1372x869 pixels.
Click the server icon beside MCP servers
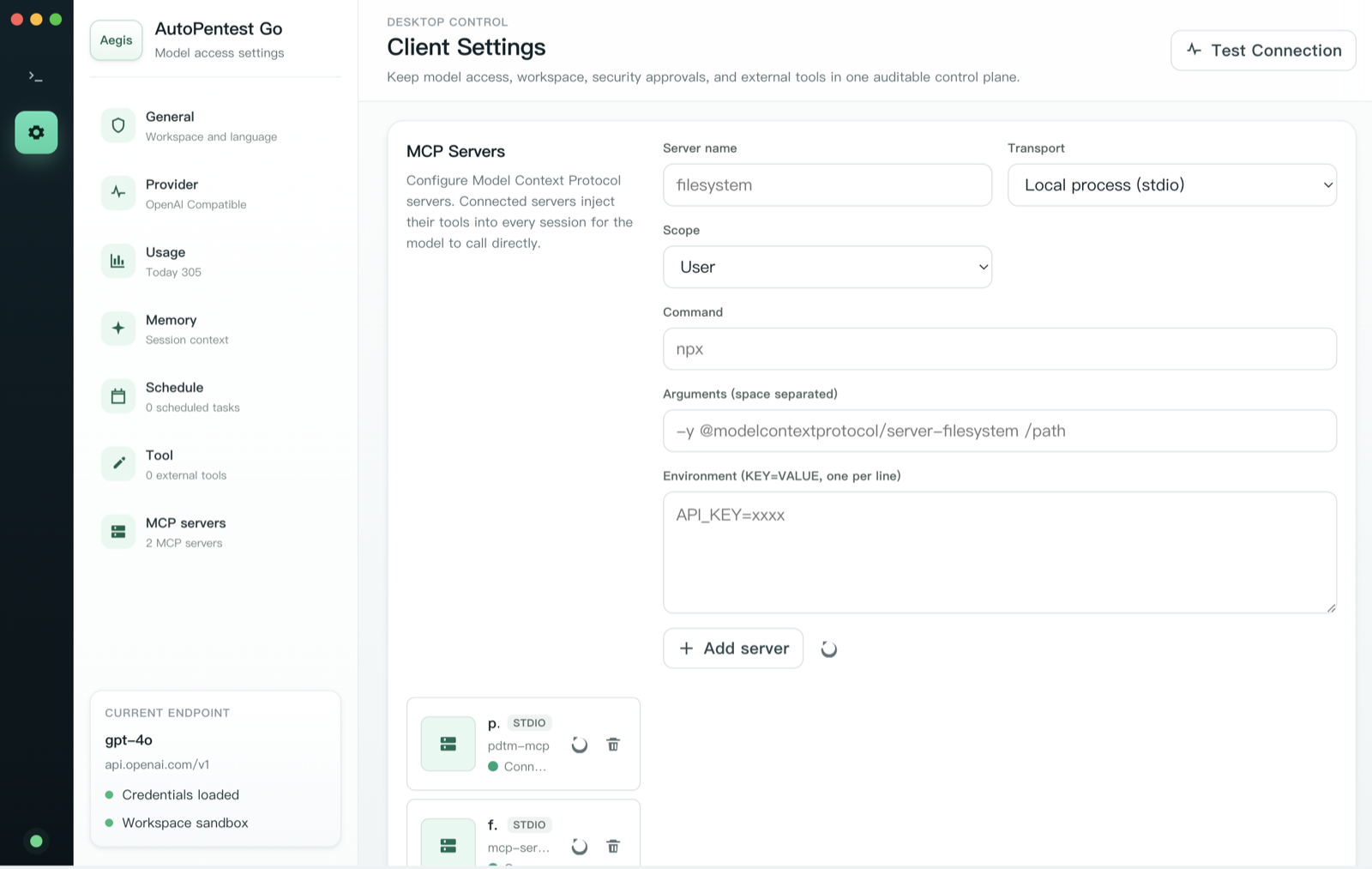[x=118, y=532]
